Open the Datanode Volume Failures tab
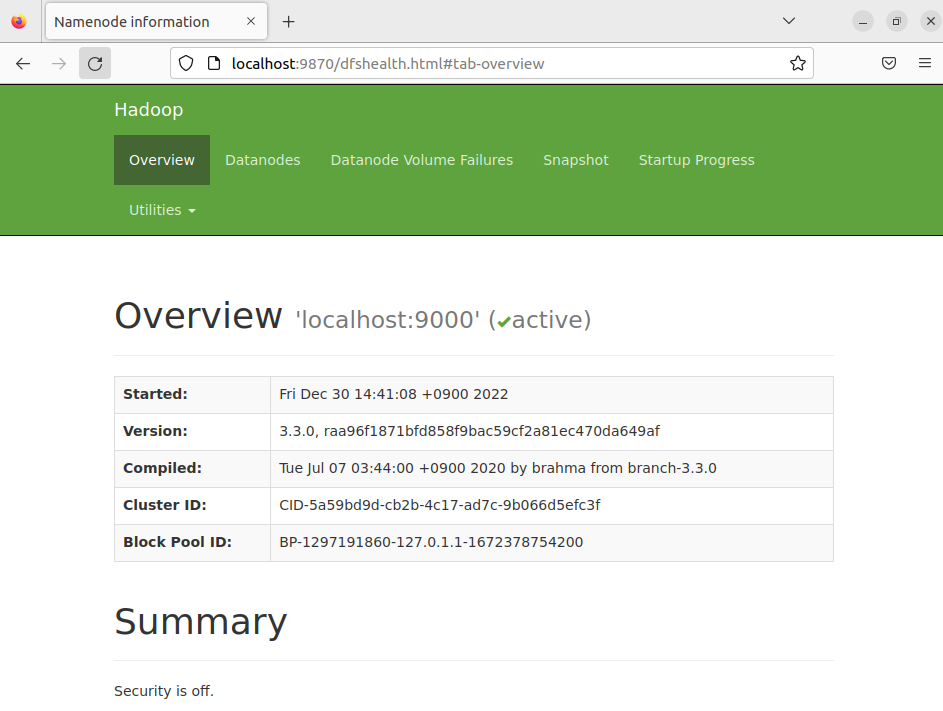The image size is (943, 711). [422, 160]
